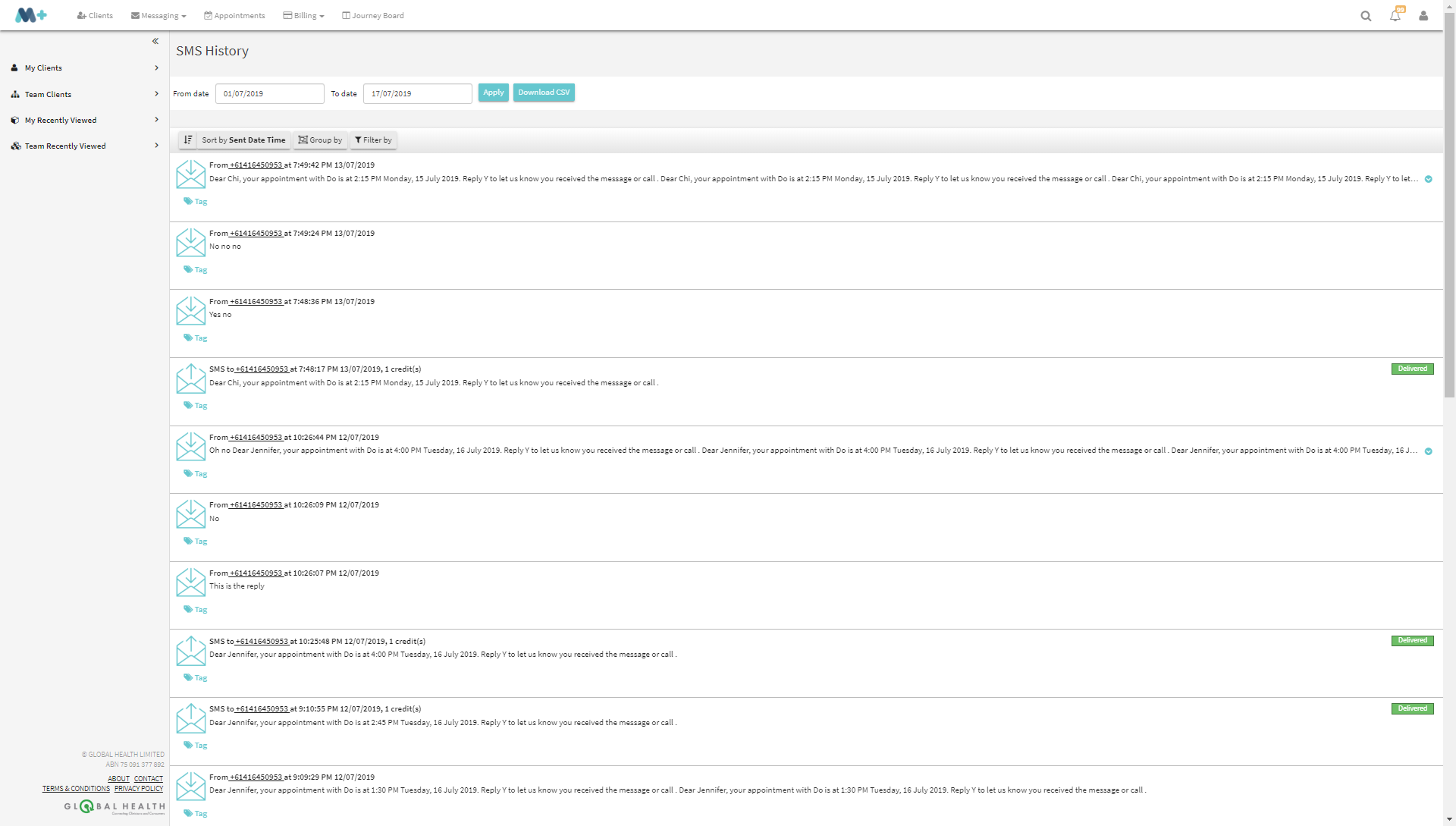Screen dimensions: 1456x826
Task: Open the Journey Board page
Action: 373,16
